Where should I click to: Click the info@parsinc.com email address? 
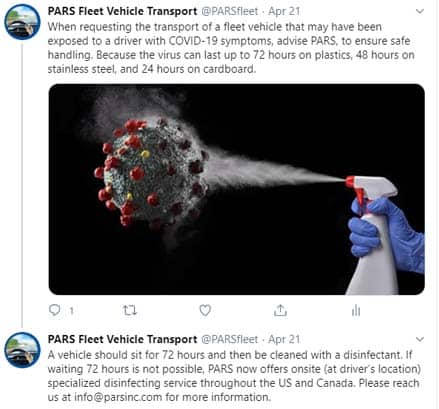[118, 397]
